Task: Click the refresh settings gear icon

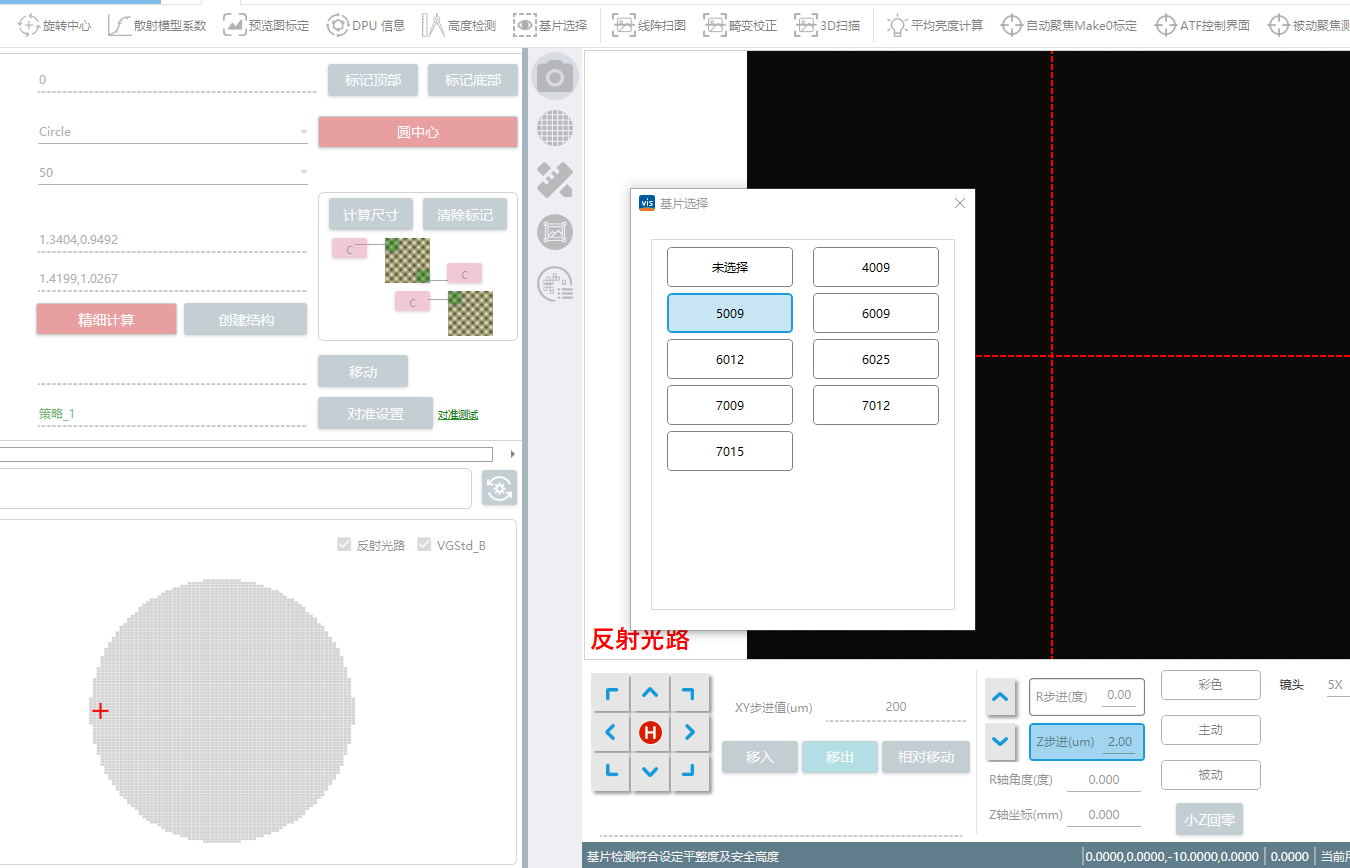Action: tap(500, 489)
